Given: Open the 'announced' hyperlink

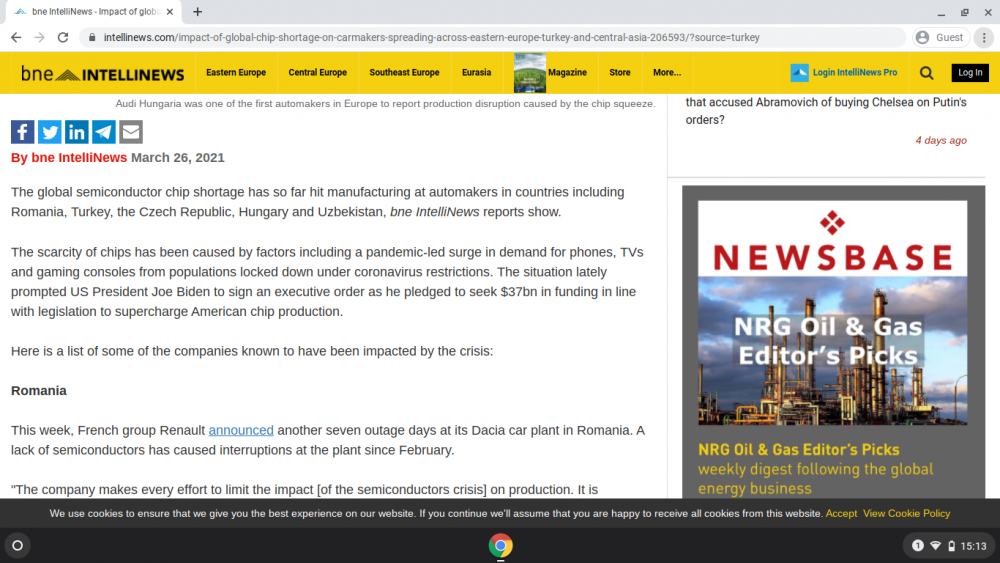Looking at the screenshot, I should tap(241, 430).
